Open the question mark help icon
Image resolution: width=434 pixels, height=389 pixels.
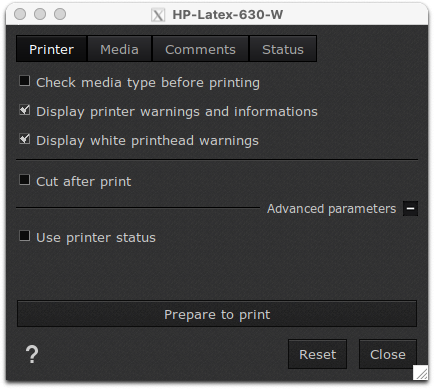pos(32,354)
